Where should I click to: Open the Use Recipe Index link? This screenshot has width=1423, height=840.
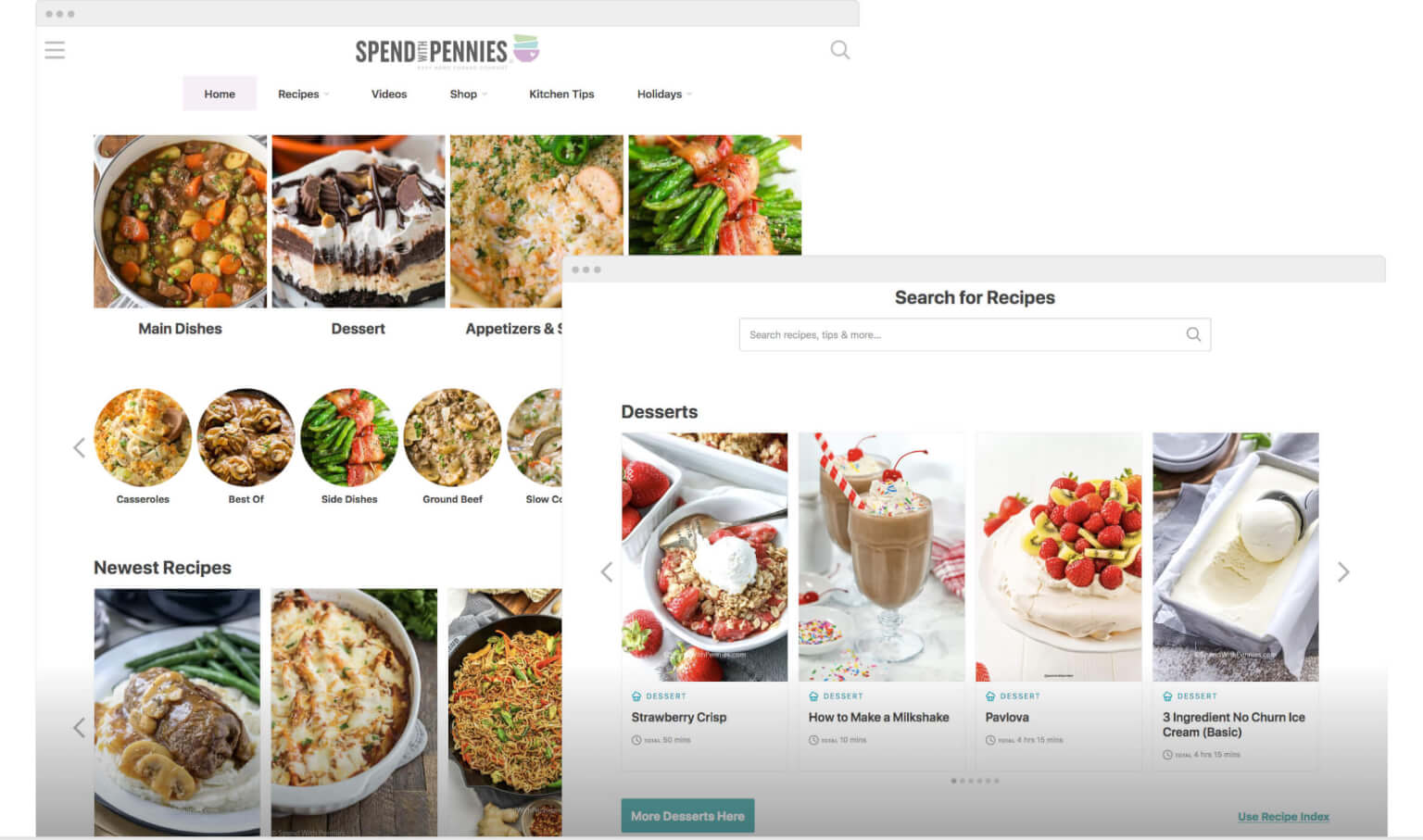1283,817
